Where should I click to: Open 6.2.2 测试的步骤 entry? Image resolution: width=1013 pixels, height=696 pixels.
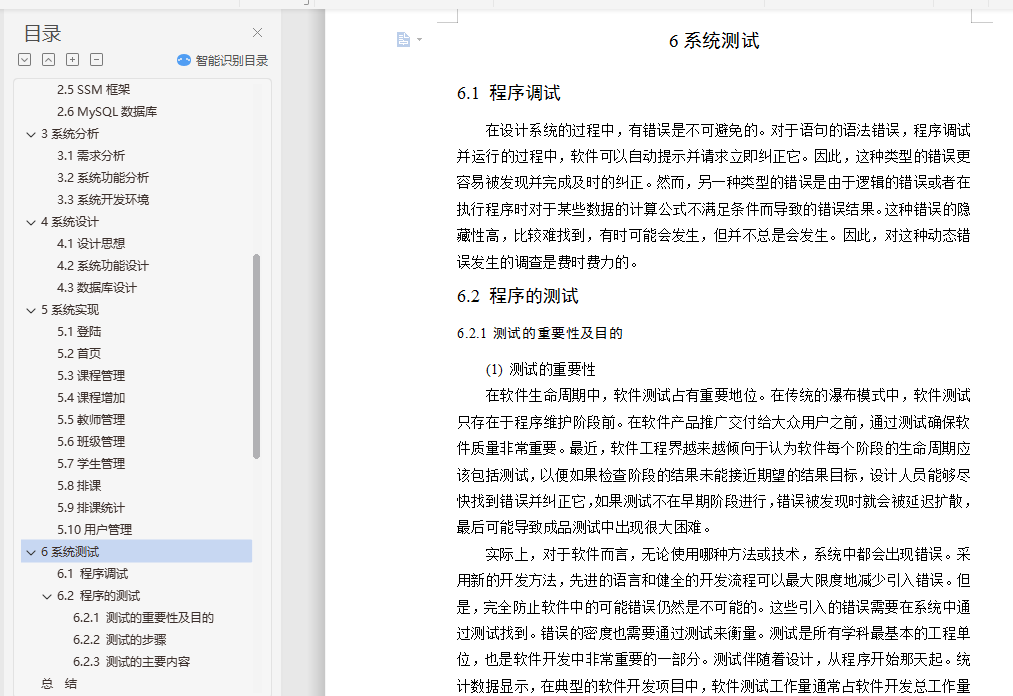click(120, 639)
